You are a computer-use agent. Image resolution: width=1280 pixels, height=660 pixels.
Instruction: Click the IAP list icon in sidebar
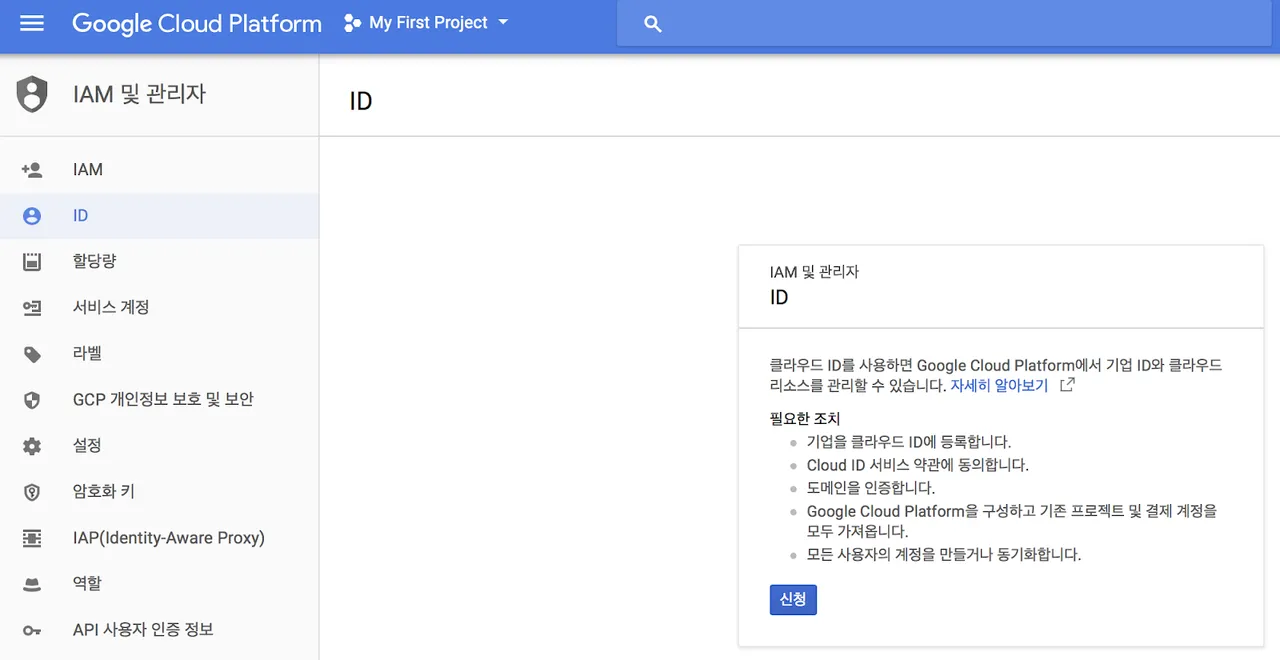[32, 538]
